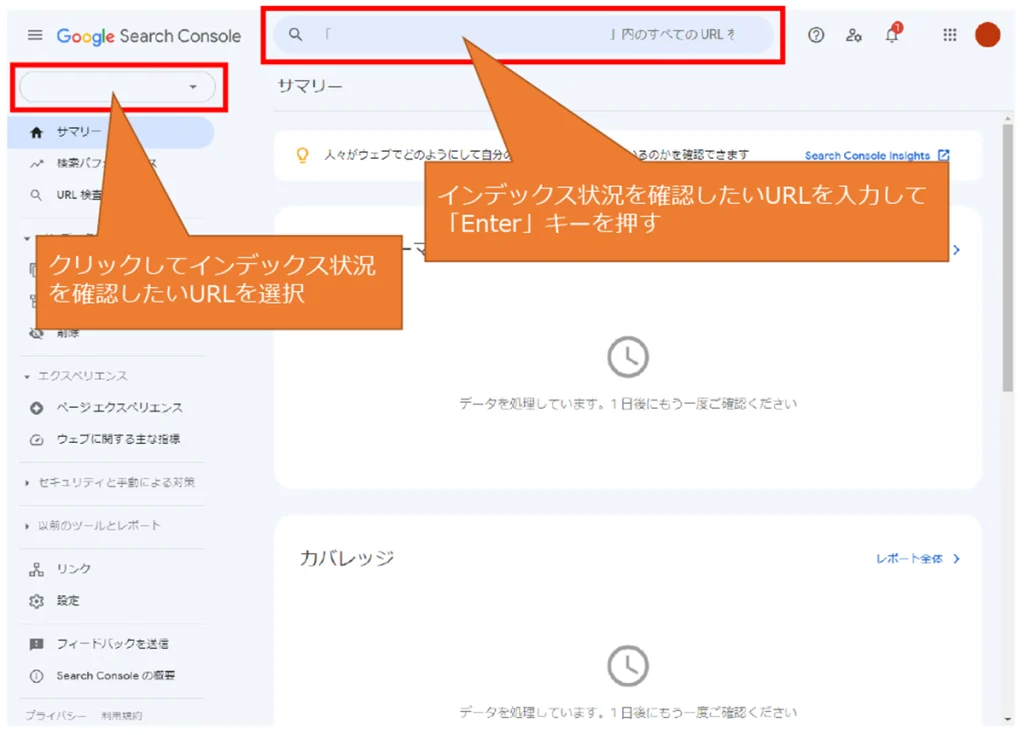1024x735 pixels.
Task: Click the リンク sitemap icon in sidebar
Action: point(37,569)
